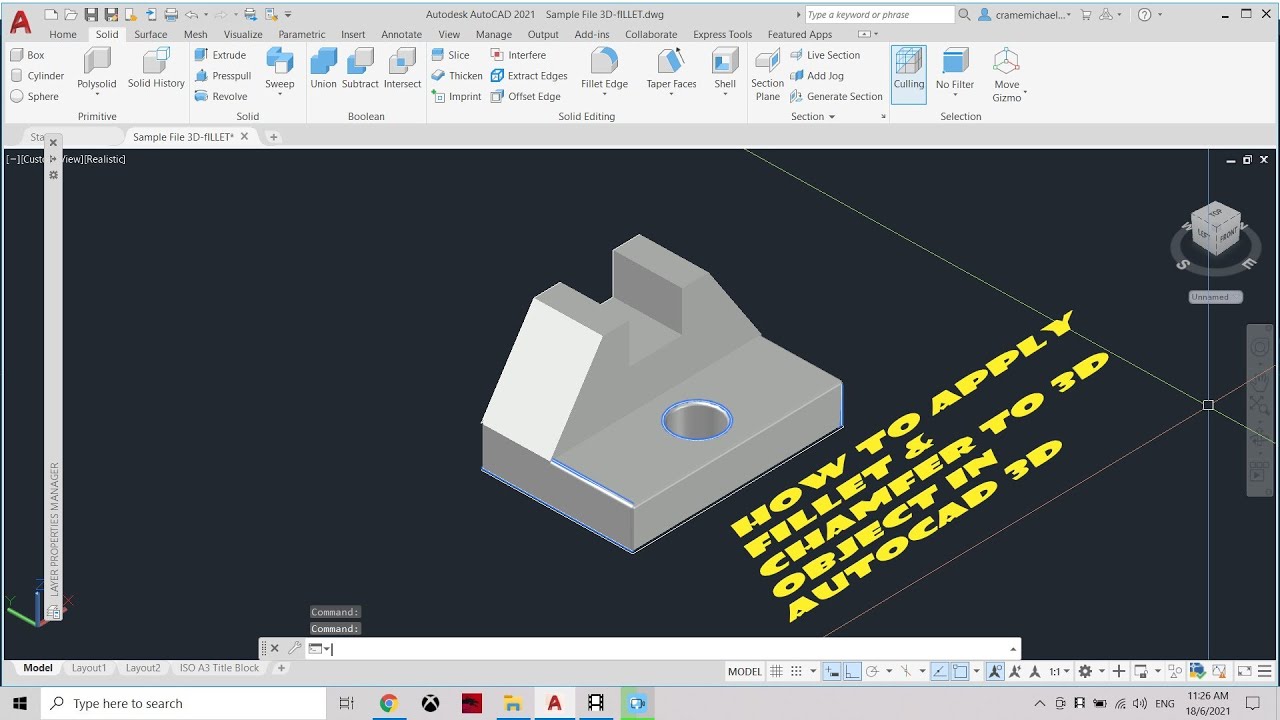Close Sample File 3D-fILLET drawing tab
The image size is (1280, 720).
coord(244,136)
